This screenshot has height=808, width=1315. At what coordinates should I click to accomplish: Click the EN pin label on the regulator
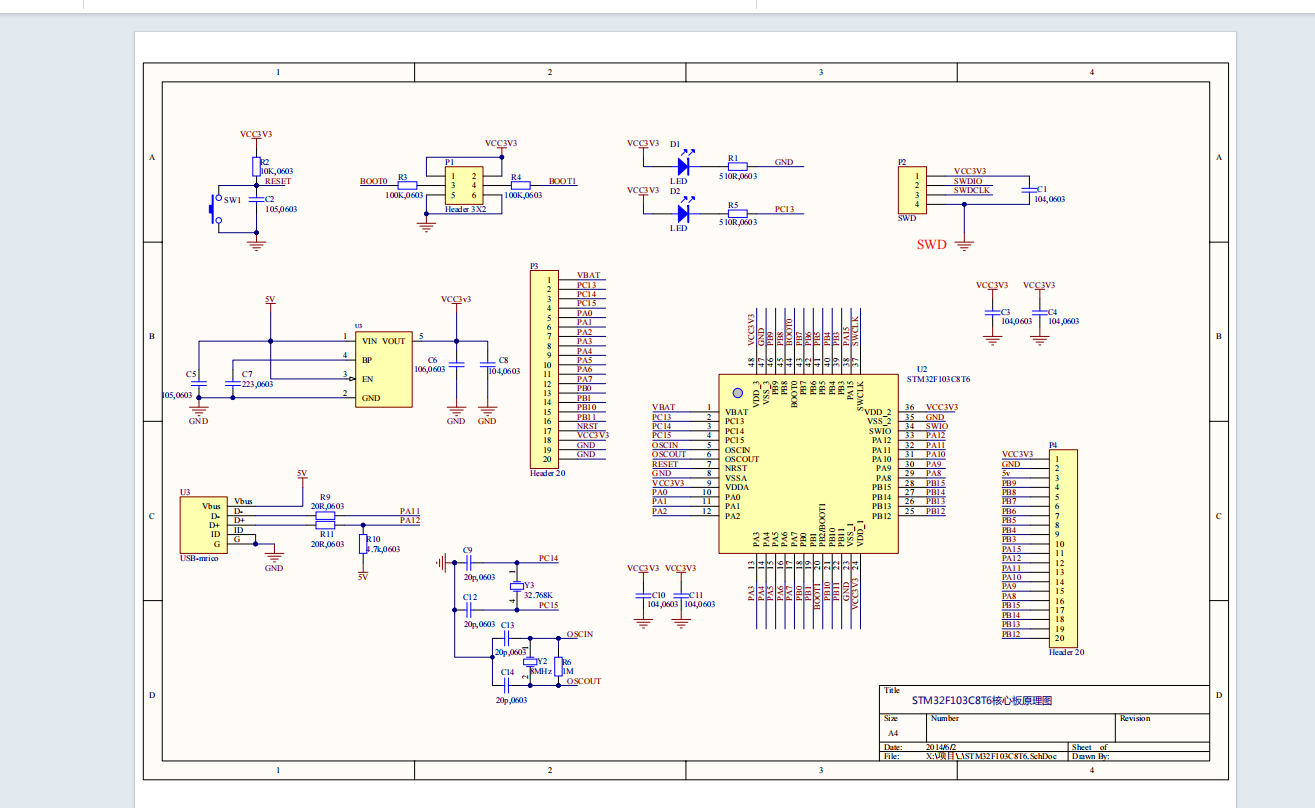(x=367, y=379)
